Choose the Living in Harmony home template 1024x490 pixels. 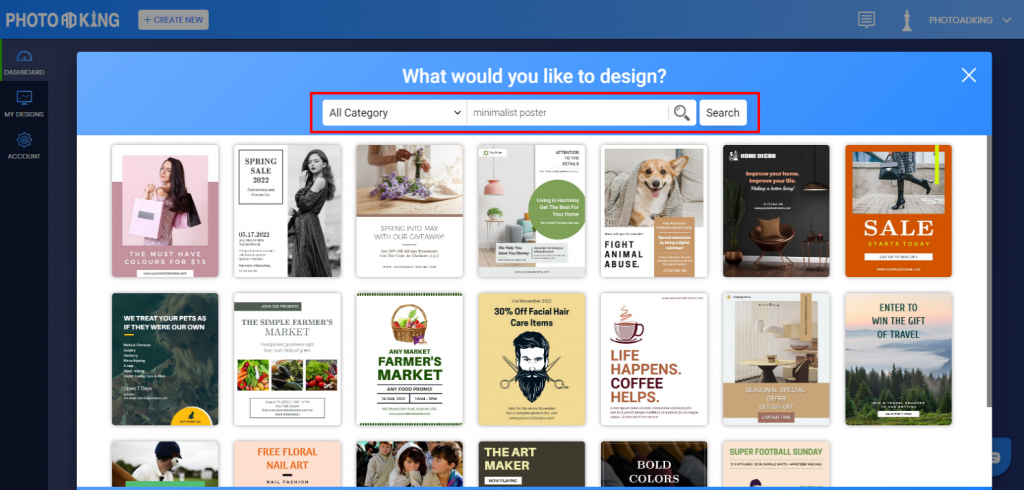pos(532,211)
